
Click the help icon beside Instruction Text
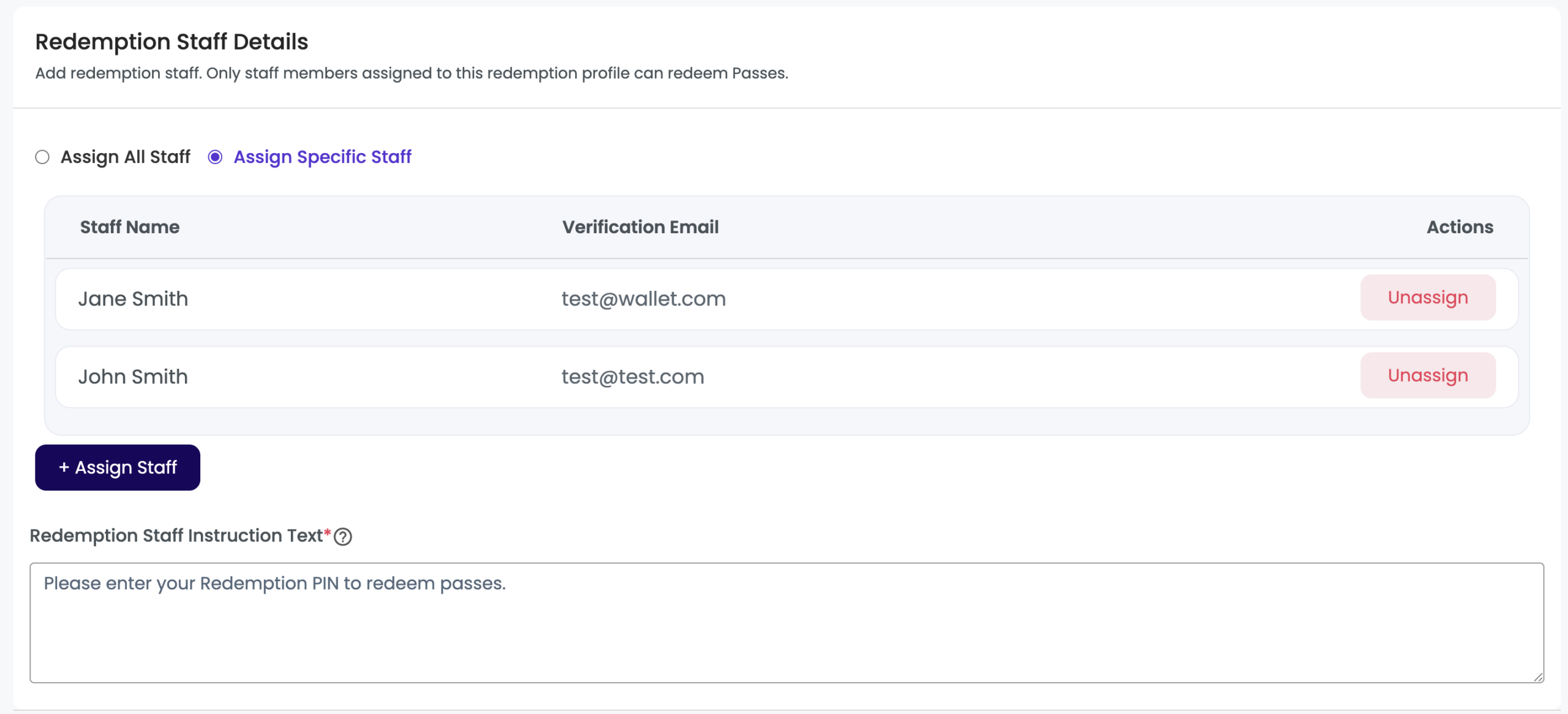343,536
